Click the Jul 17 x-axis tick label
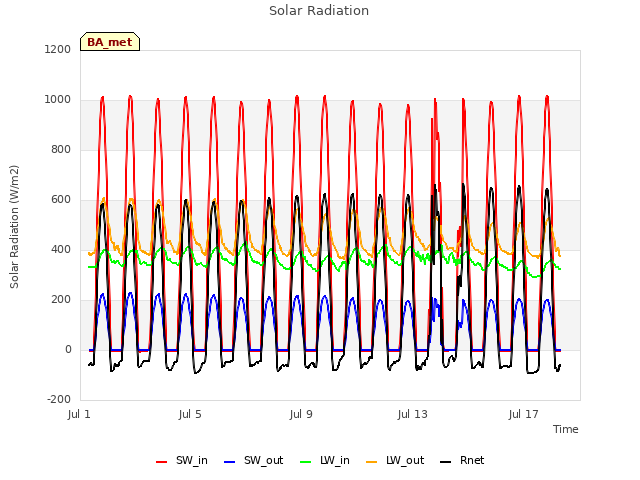 click(x=524, y=414)
